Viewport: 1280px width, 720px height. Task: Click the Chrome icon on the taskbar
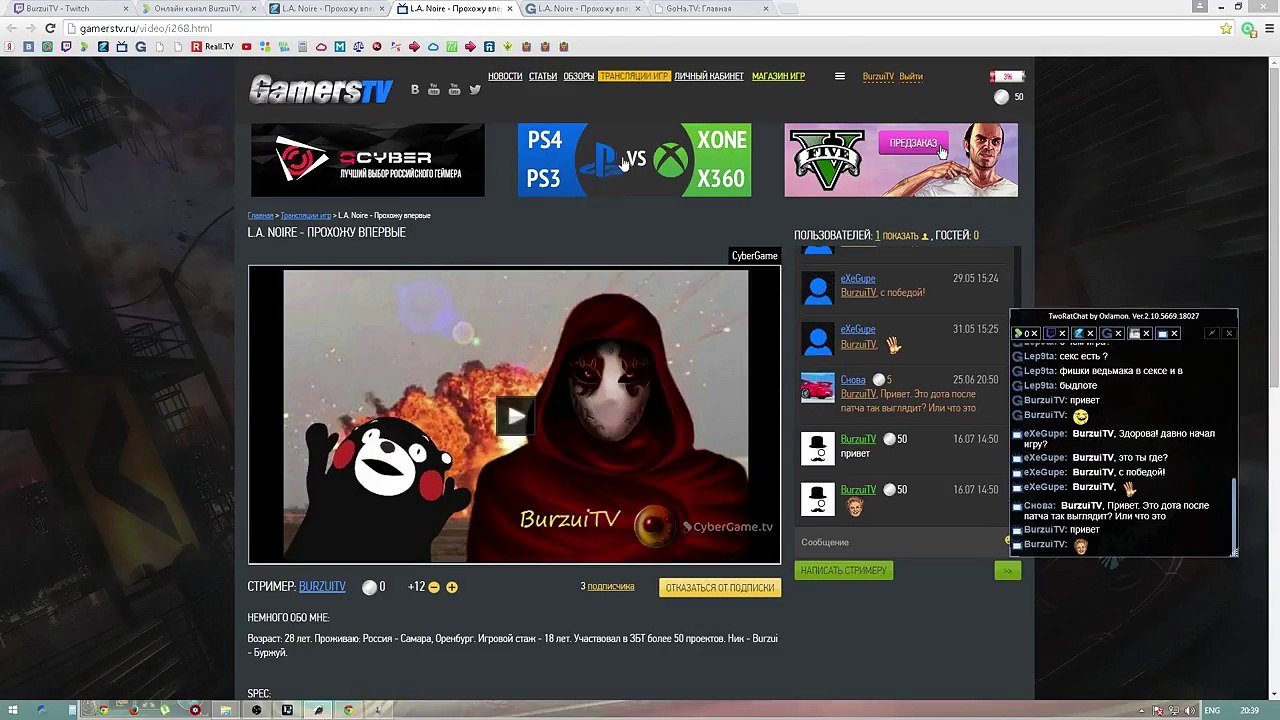click(348, 710)
